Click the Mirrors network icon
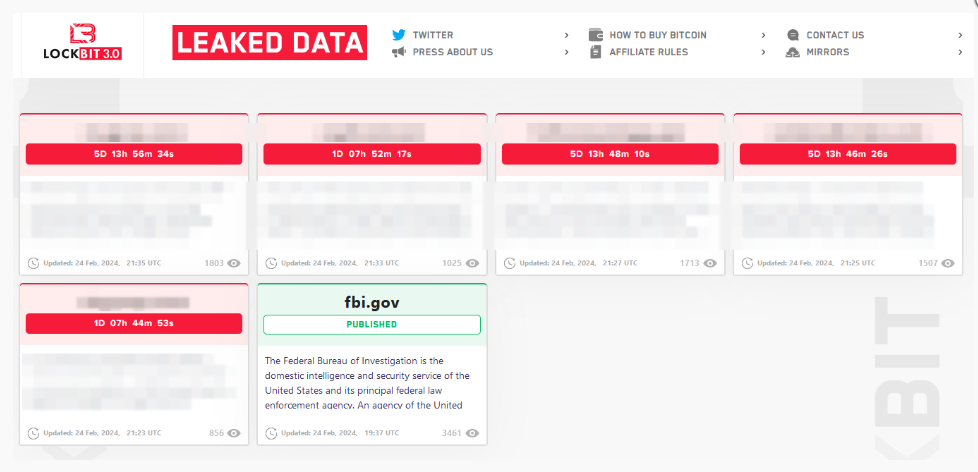 [x=793, y=52]
